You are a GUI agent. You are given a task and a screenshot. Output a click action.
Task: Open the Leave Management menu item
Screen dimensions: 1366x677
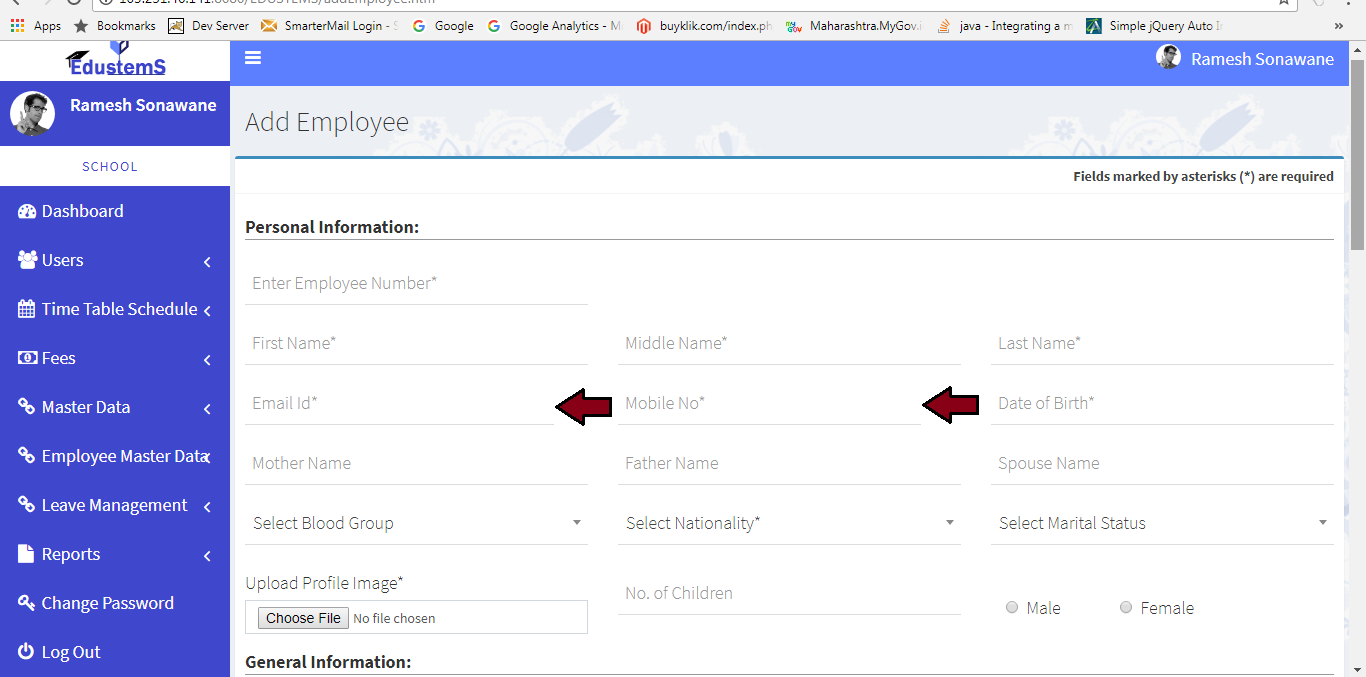(114, 505)
